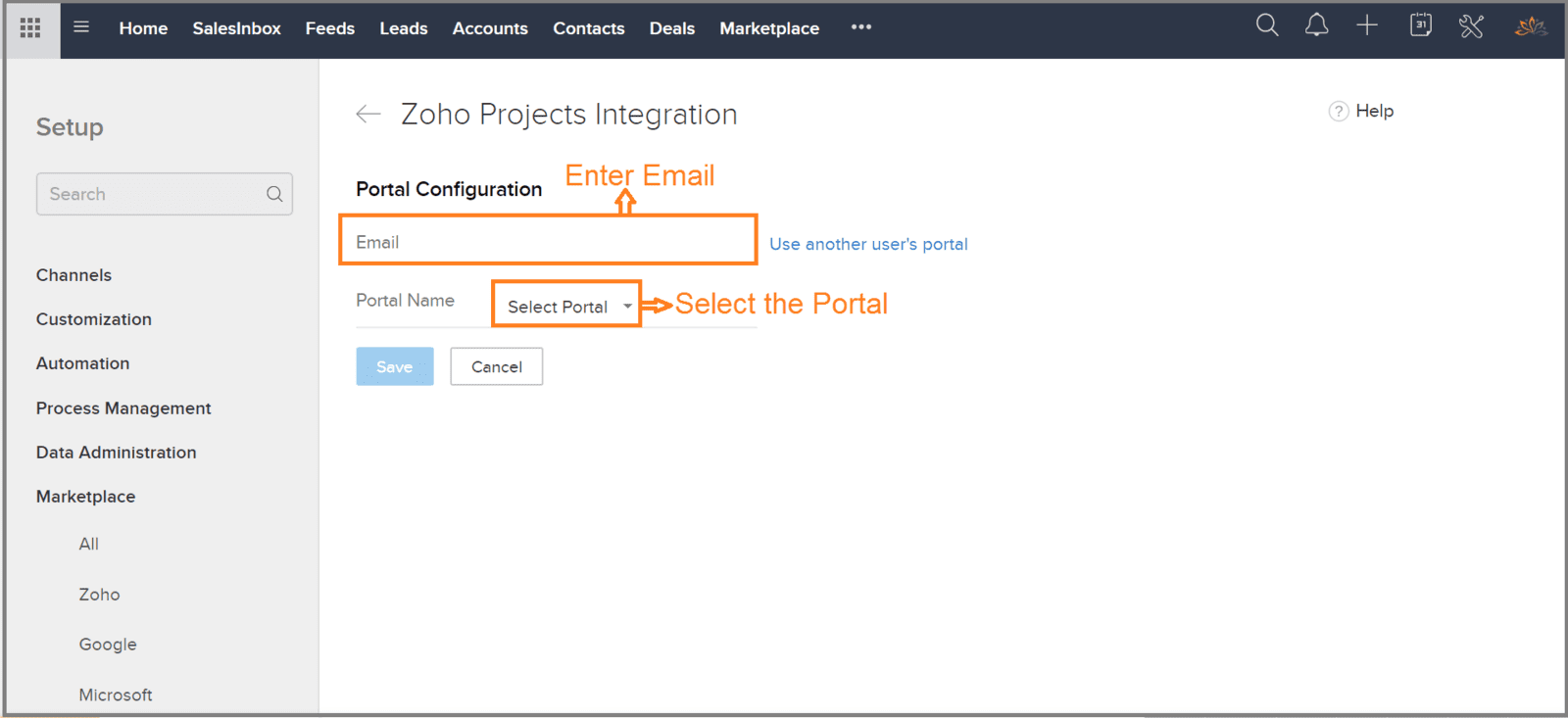Open the setup tools wrench icon

pyautogui.click(x=1471, y=26)
